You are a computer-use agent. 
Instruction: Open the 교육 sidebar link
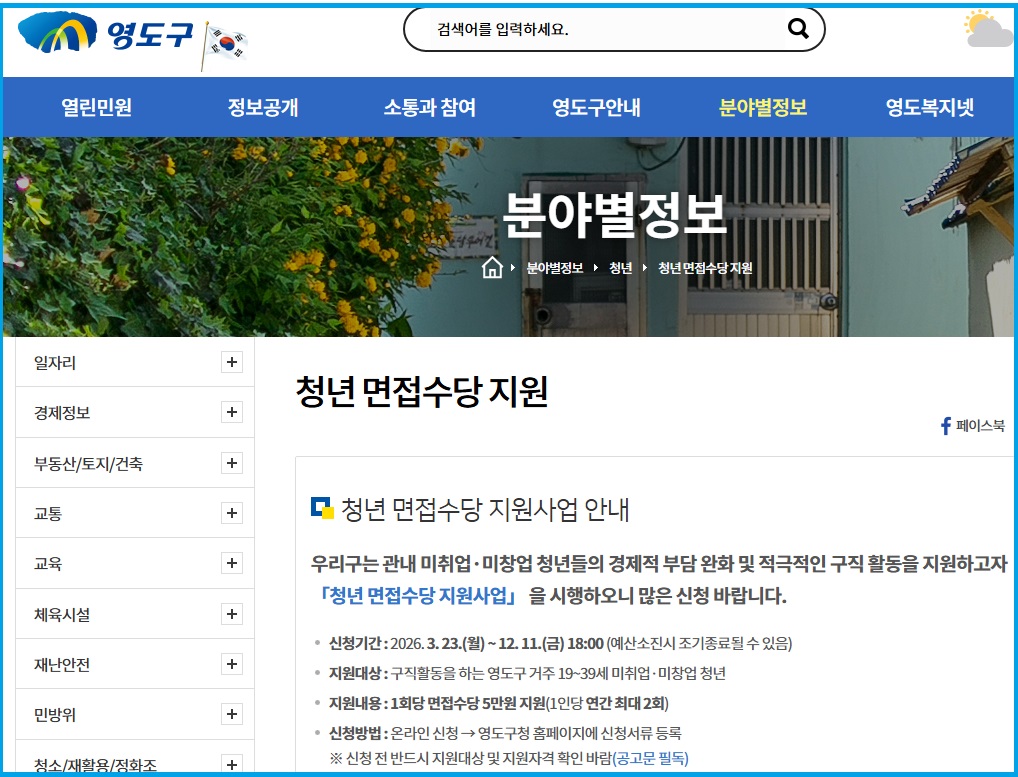click(48, 563)
